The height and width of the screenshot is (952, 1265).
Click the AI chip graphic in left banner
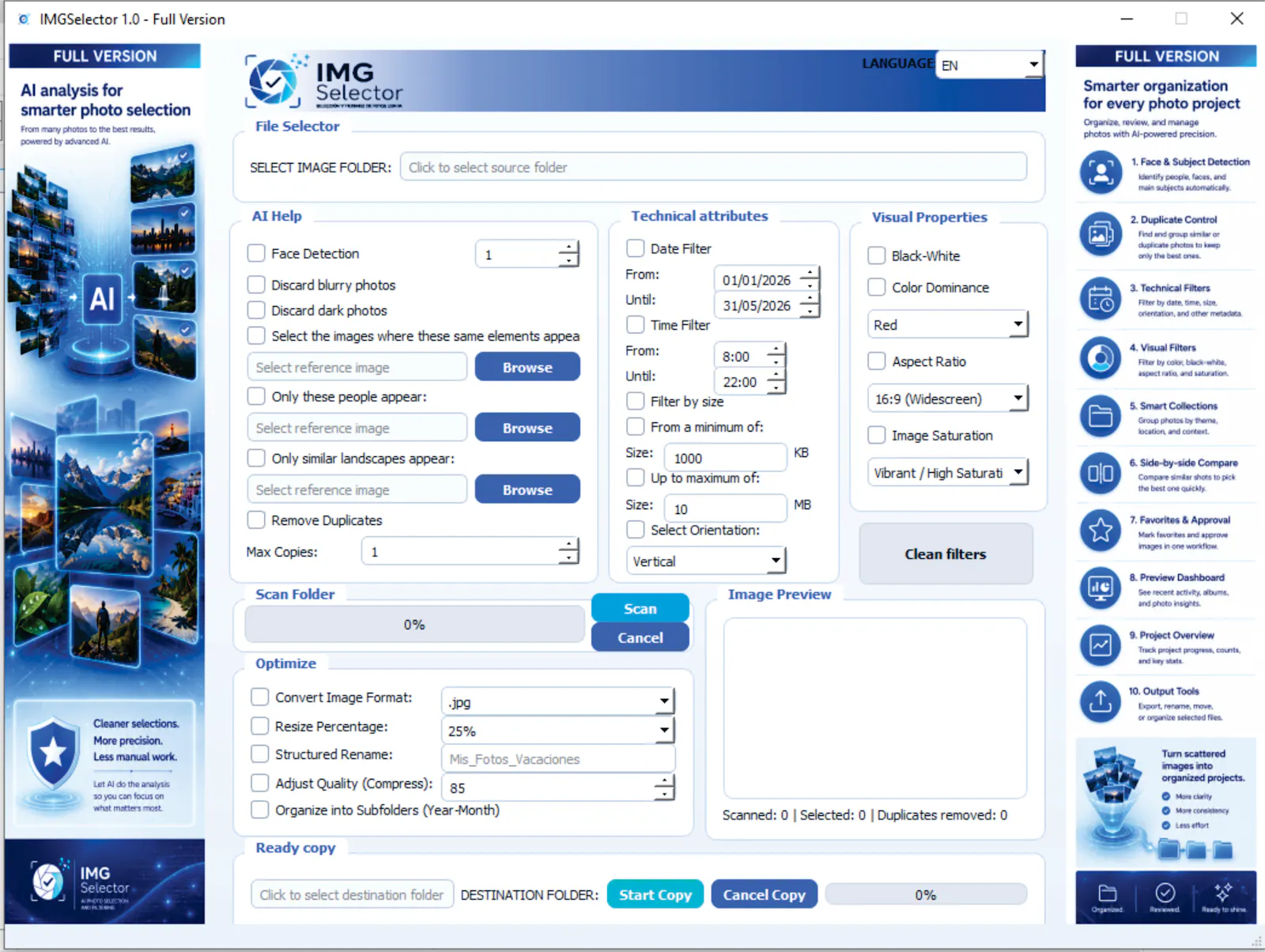(x=103, y=299)
